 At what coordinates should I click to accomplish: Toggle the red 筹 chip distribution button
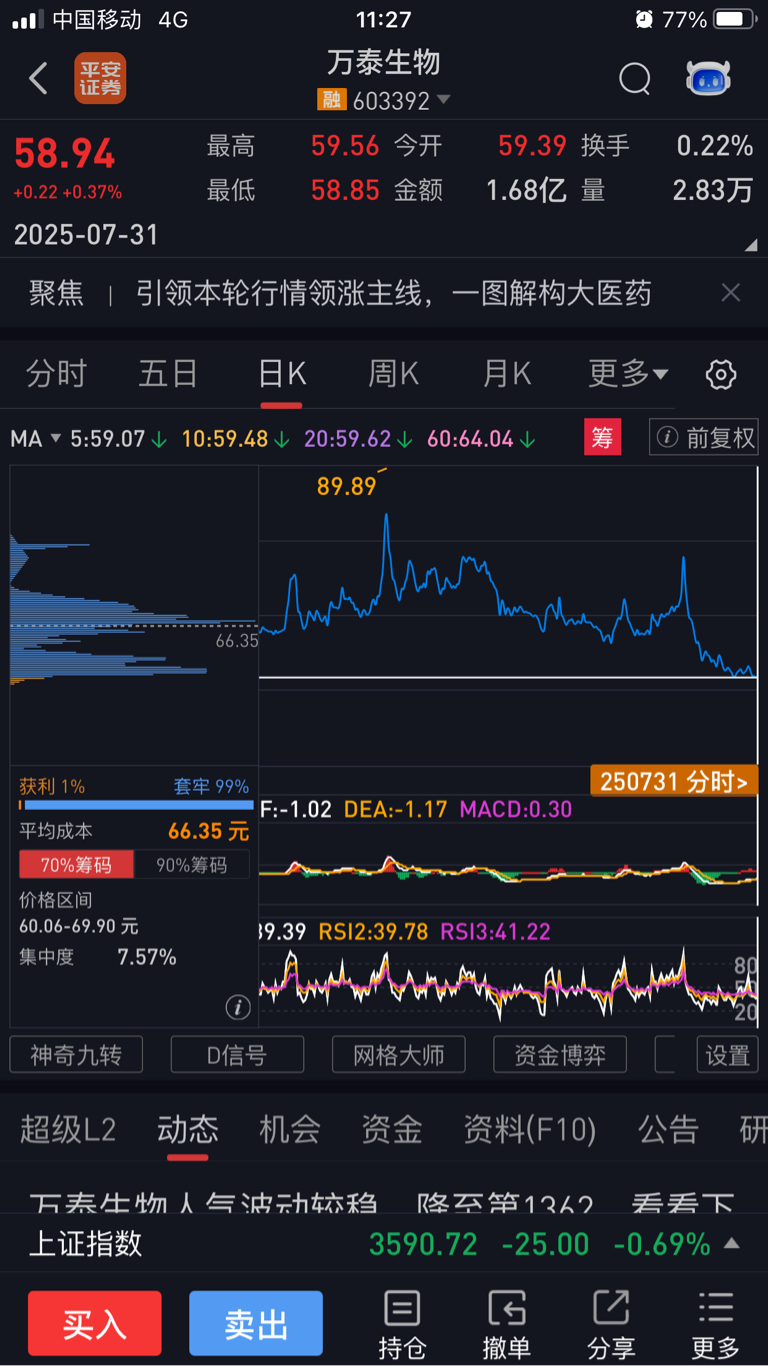pos(603,437)
